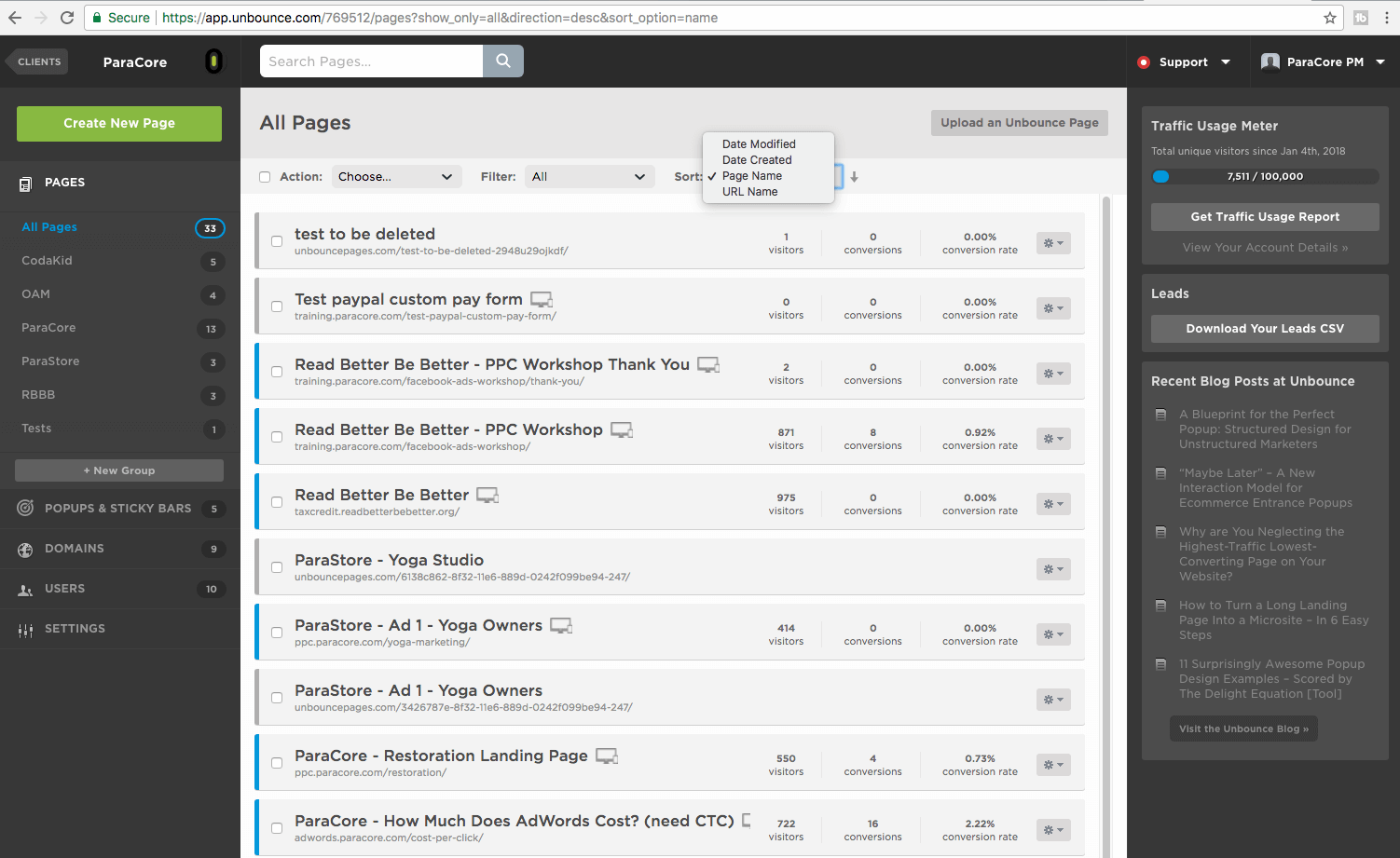Viewport: 1400px width, 858px height.
Task: Click Download Your Leads CSV button
Action: pyautogui.click(x=1265, y=329)
